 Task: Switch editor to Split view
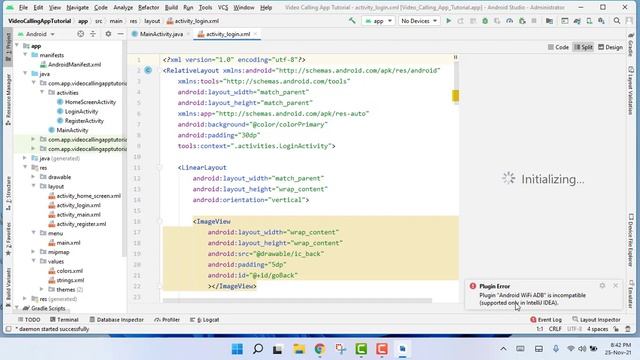pos(583,47)
